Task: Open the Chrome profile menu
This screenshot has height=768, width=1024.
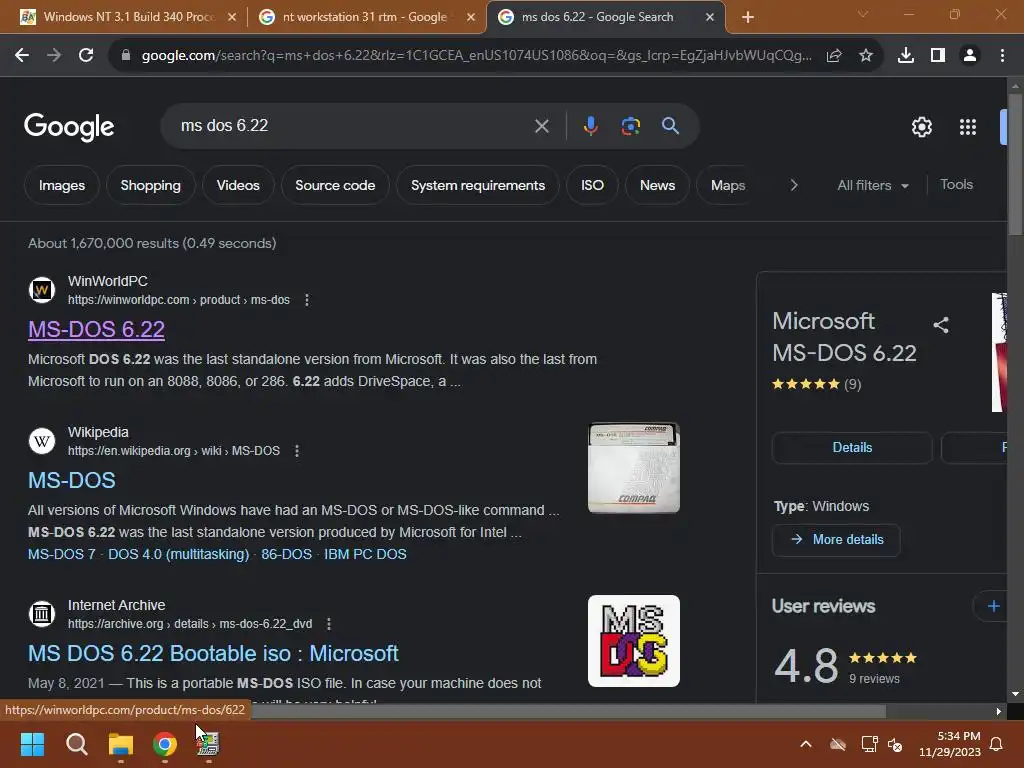Action: coord(970,56)
